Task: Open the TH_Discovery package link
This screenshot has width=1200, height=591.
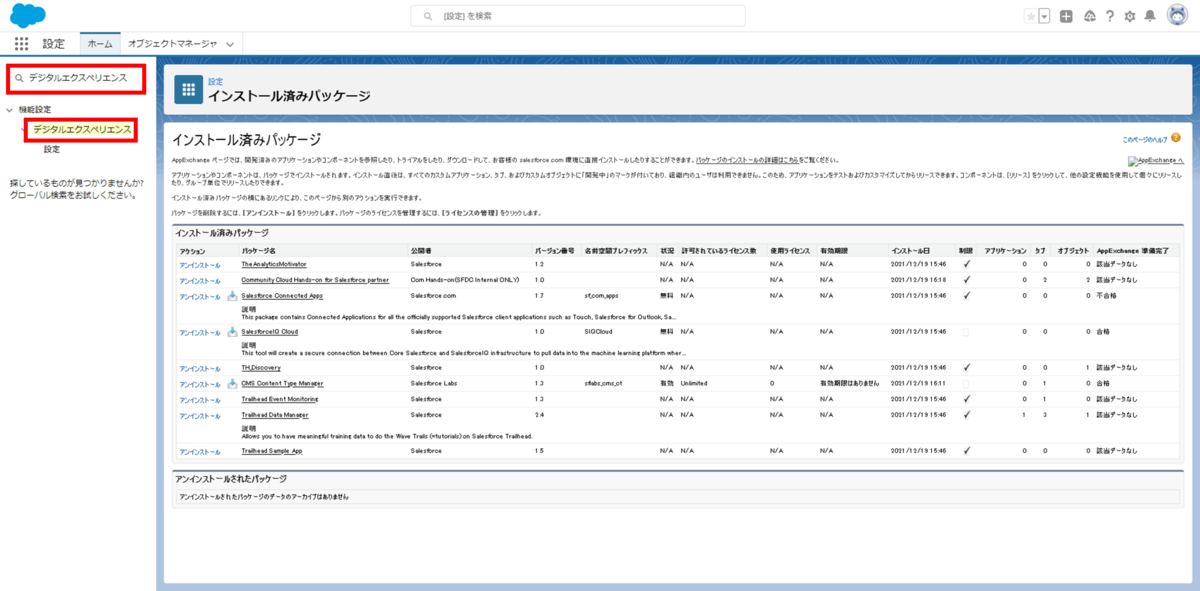Action: [261, 368]
